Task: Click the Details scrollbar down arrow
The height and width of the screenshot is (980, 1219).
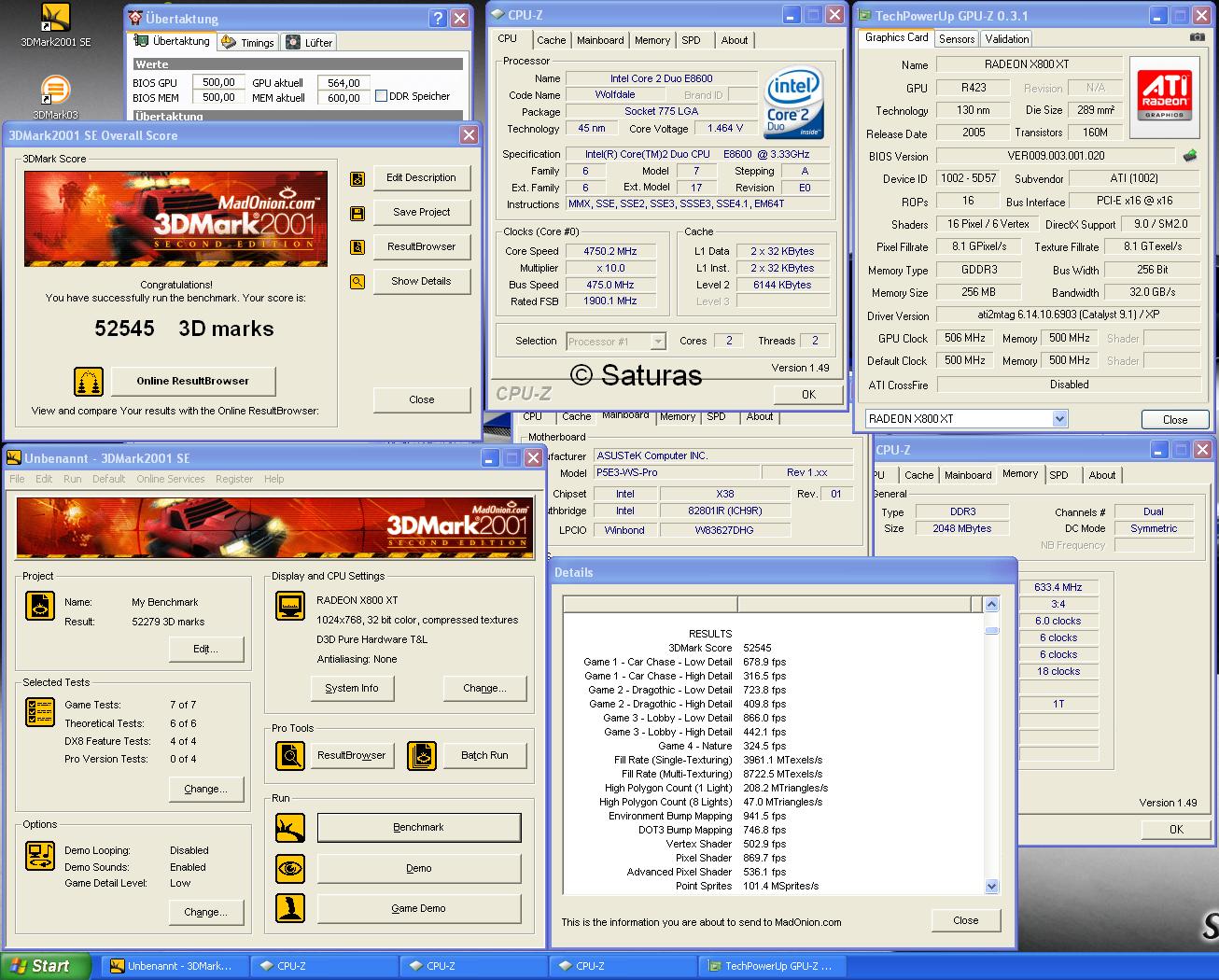Action: point(991,887)
